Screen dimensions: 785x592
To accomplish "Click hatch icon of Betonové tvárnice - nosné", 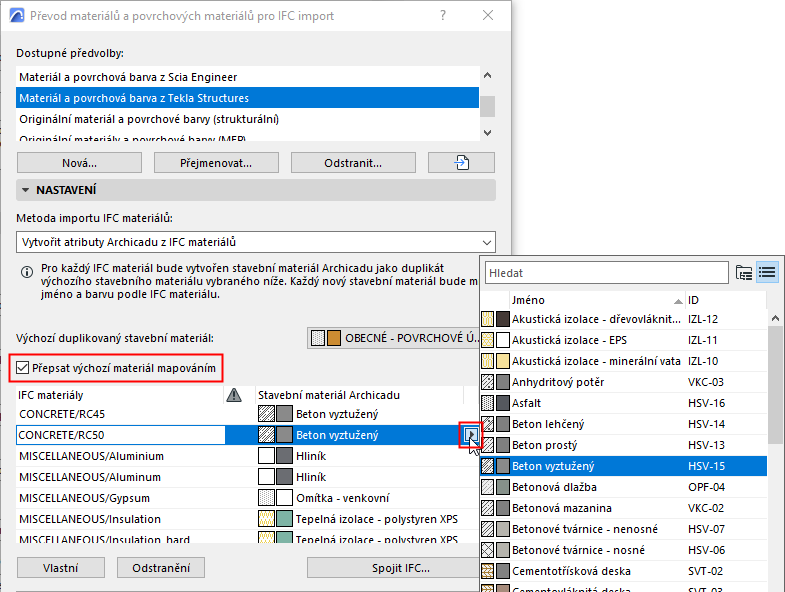I will pyautogui.click(x=487, y=550).
